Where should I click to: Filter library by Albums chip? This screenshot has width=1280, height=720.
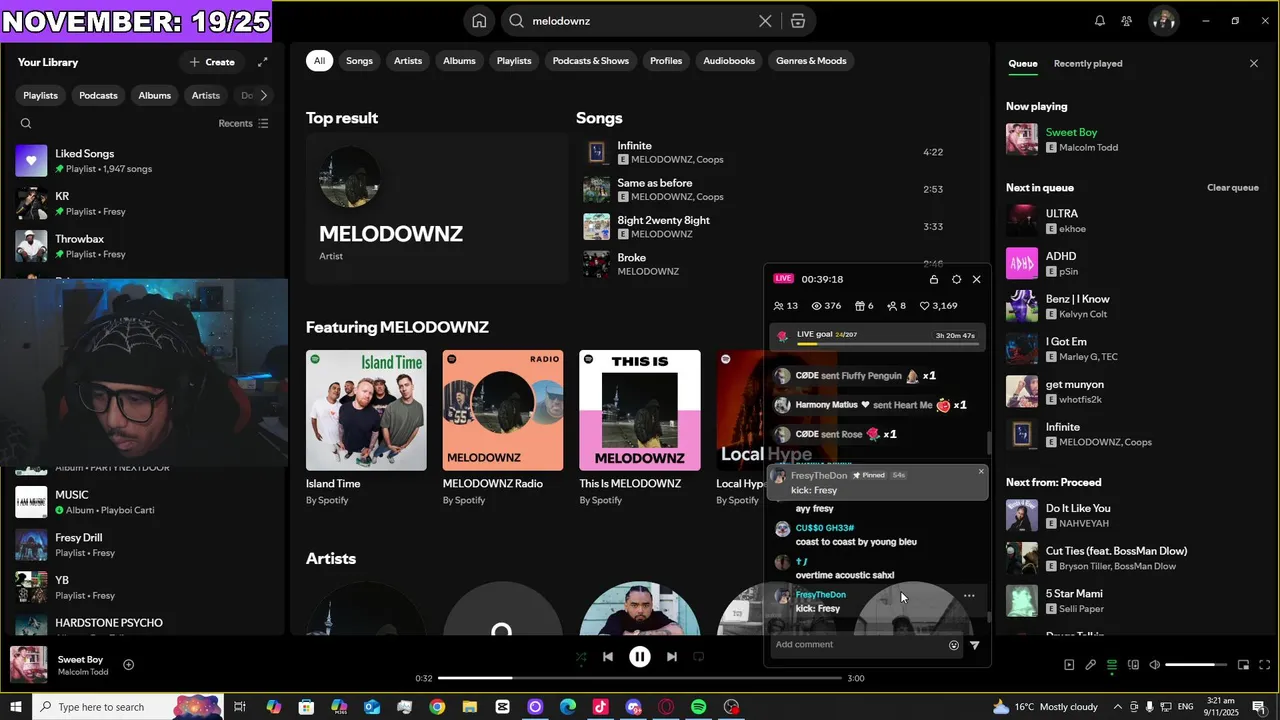coord(154,95)
